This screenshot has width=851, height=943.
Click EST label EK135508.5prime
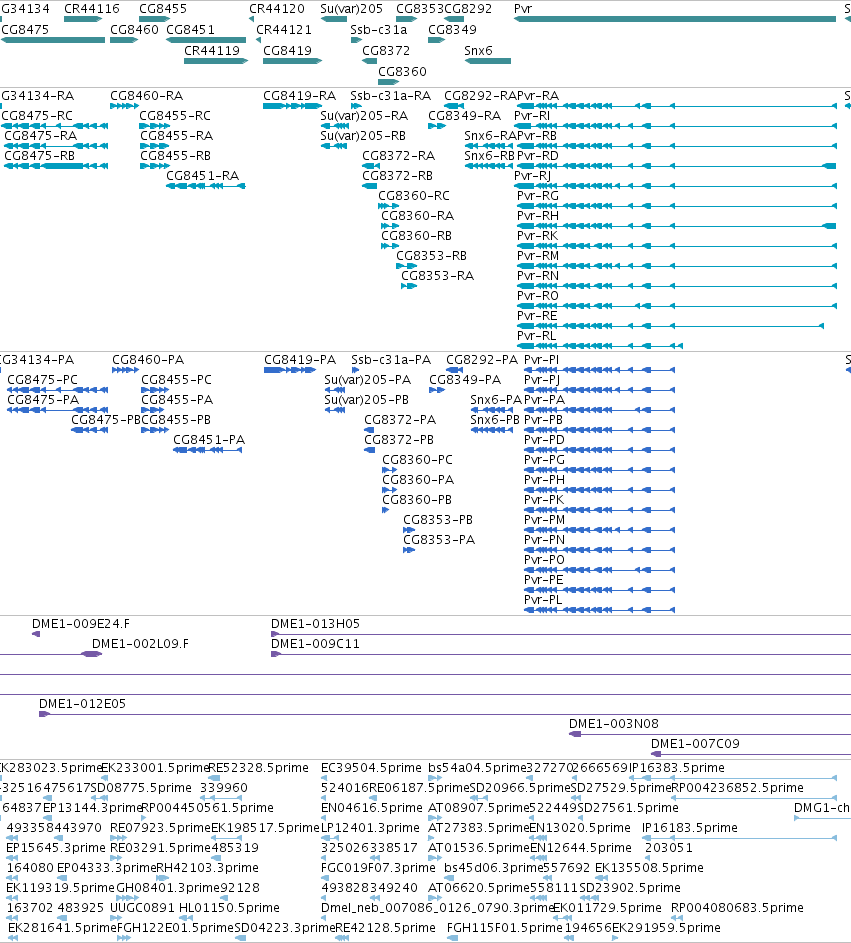coord(649,868)
